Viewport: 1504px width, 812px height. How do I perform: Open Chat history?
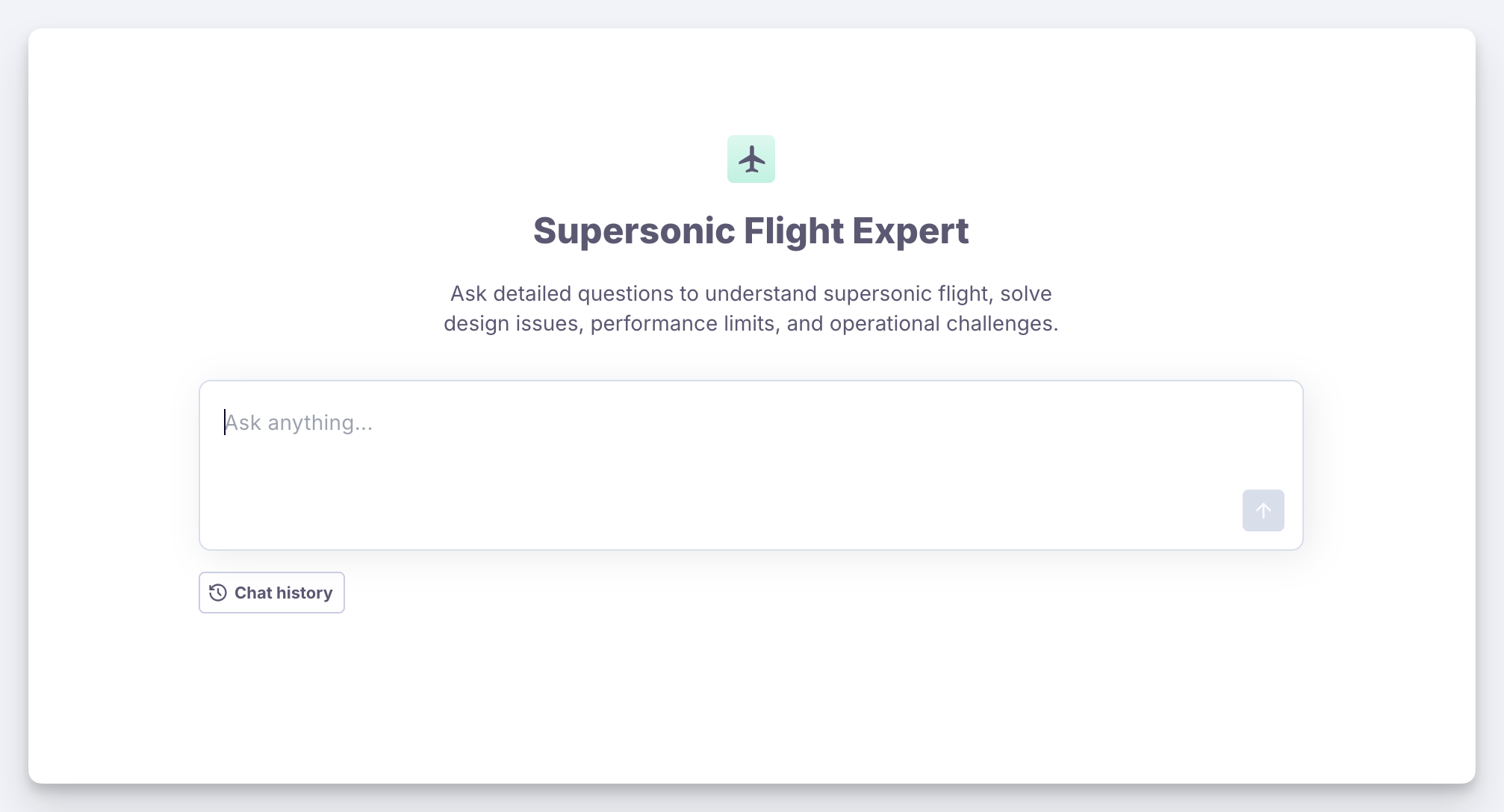click(x=272, y=593)
